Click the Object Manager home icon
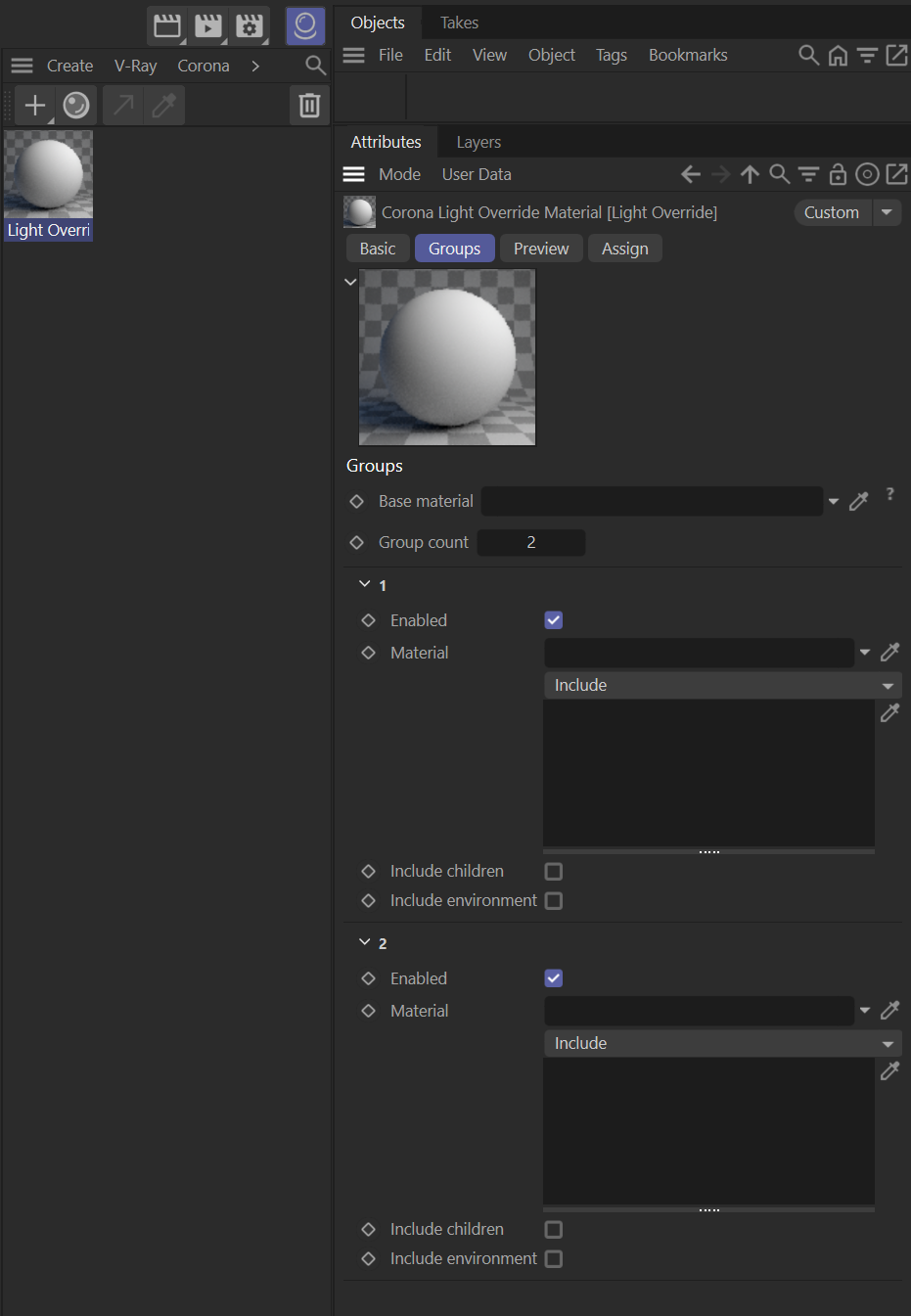The image size is (911, 1316). (838, 56)
